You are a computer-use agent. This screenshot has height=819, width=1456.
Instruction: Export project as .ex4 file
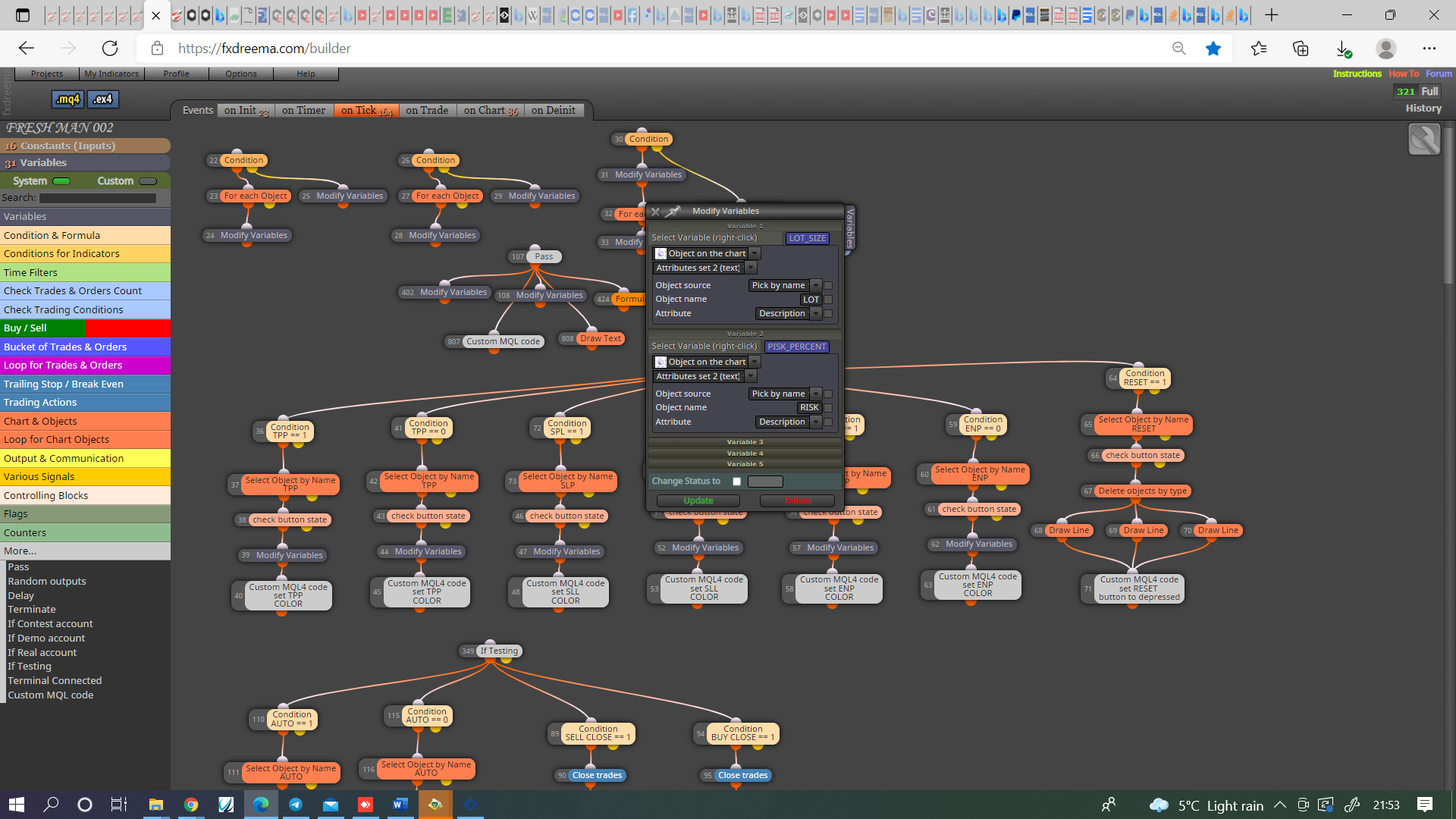[103, 99]
